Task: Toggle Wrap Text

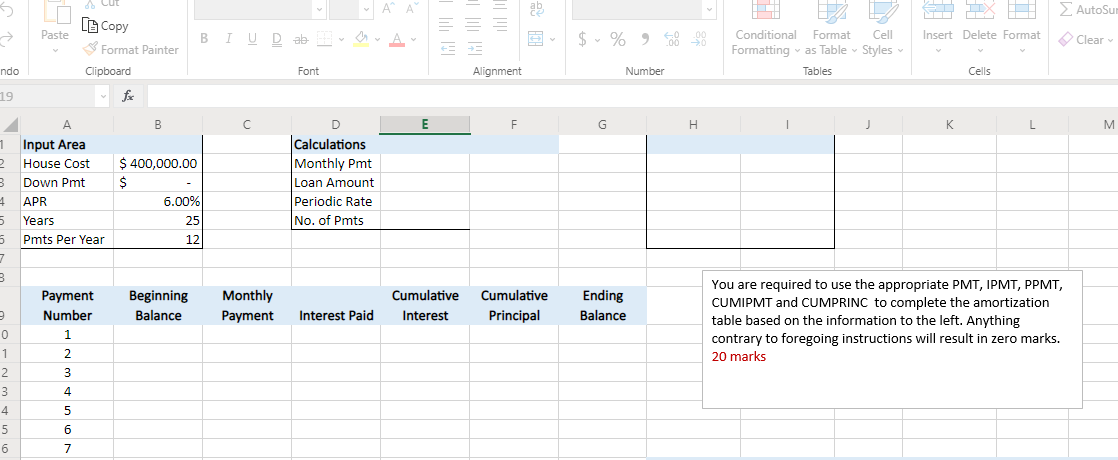Action: (535, 8)
